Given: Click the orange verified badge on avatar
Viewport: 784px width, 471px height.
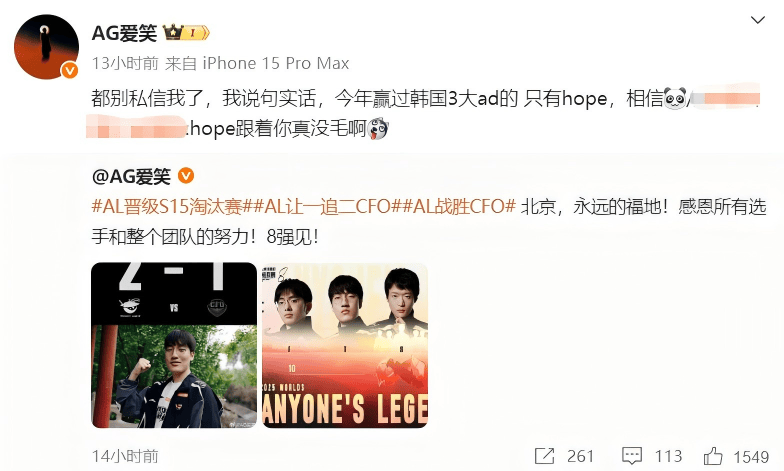Looking at the screenshot, I should pos(70,70).
